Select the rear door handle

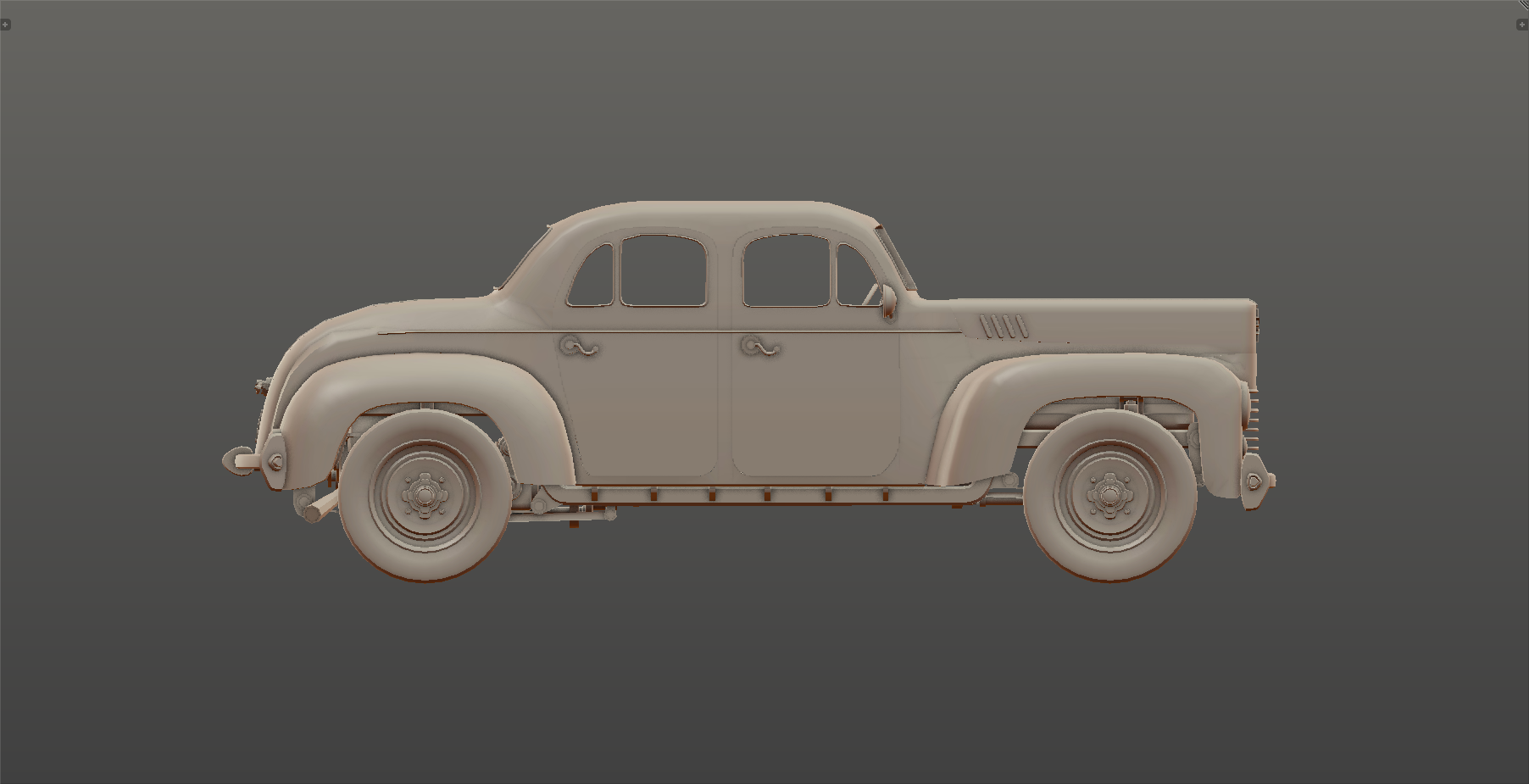[x=579, y=346]
